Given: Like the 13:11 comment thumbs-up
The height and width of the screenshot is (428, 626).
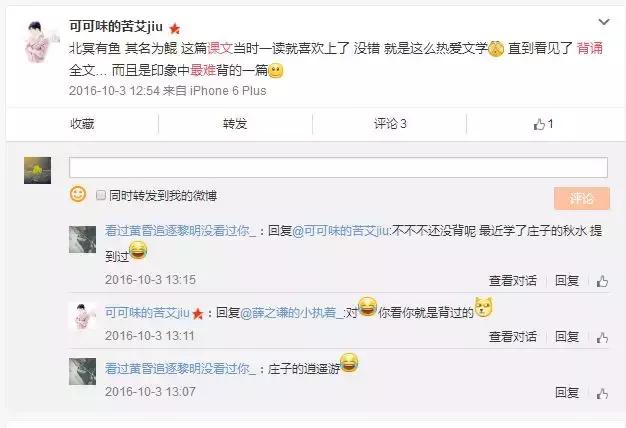Looking at the screenshot, I should tap(602, 337).
